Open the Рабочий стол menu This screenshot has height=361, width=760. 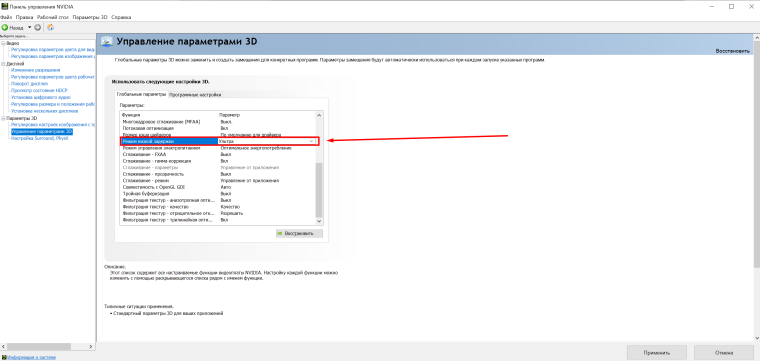[53, 17]
